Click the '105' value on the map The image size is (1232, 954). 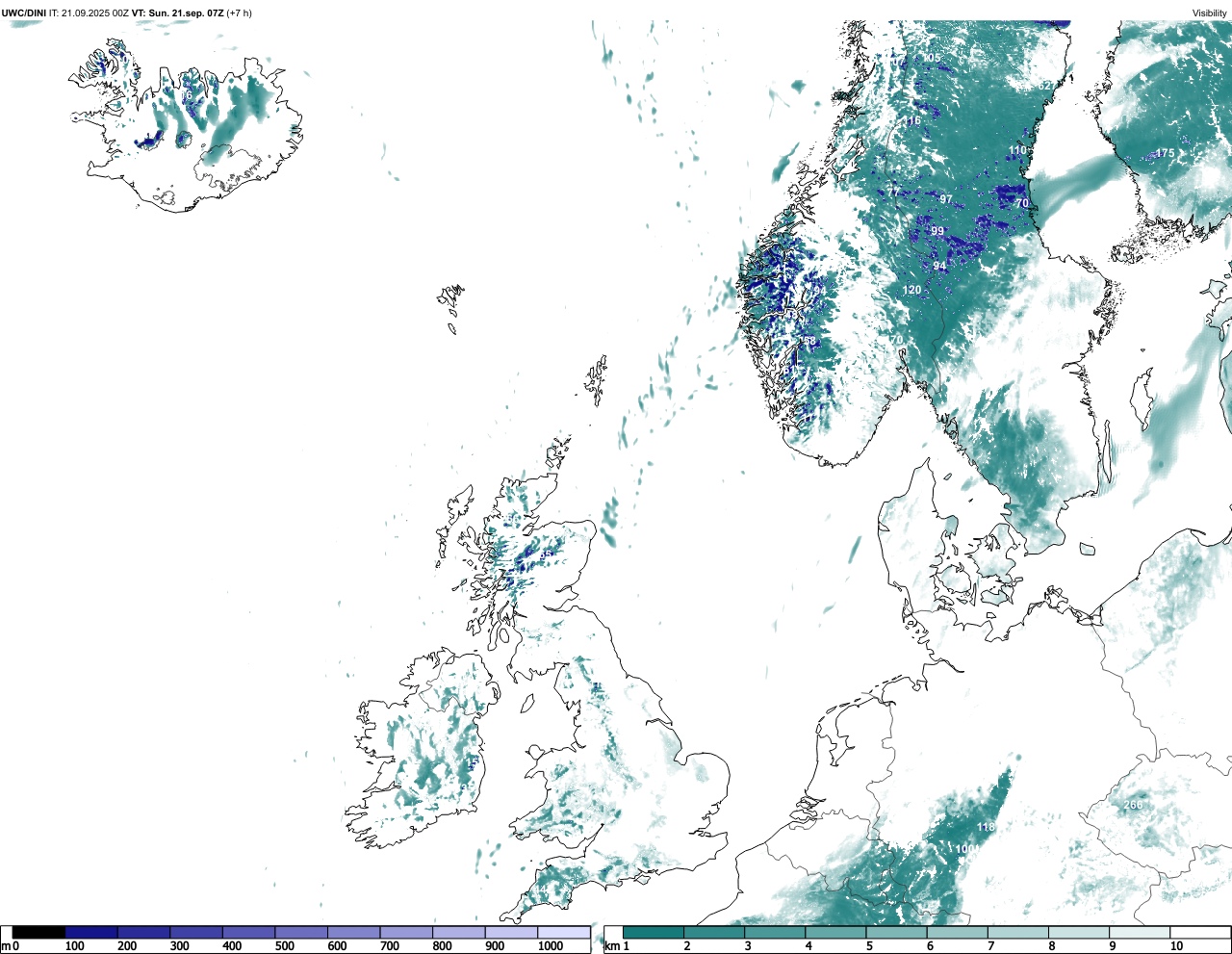(932, 59)
